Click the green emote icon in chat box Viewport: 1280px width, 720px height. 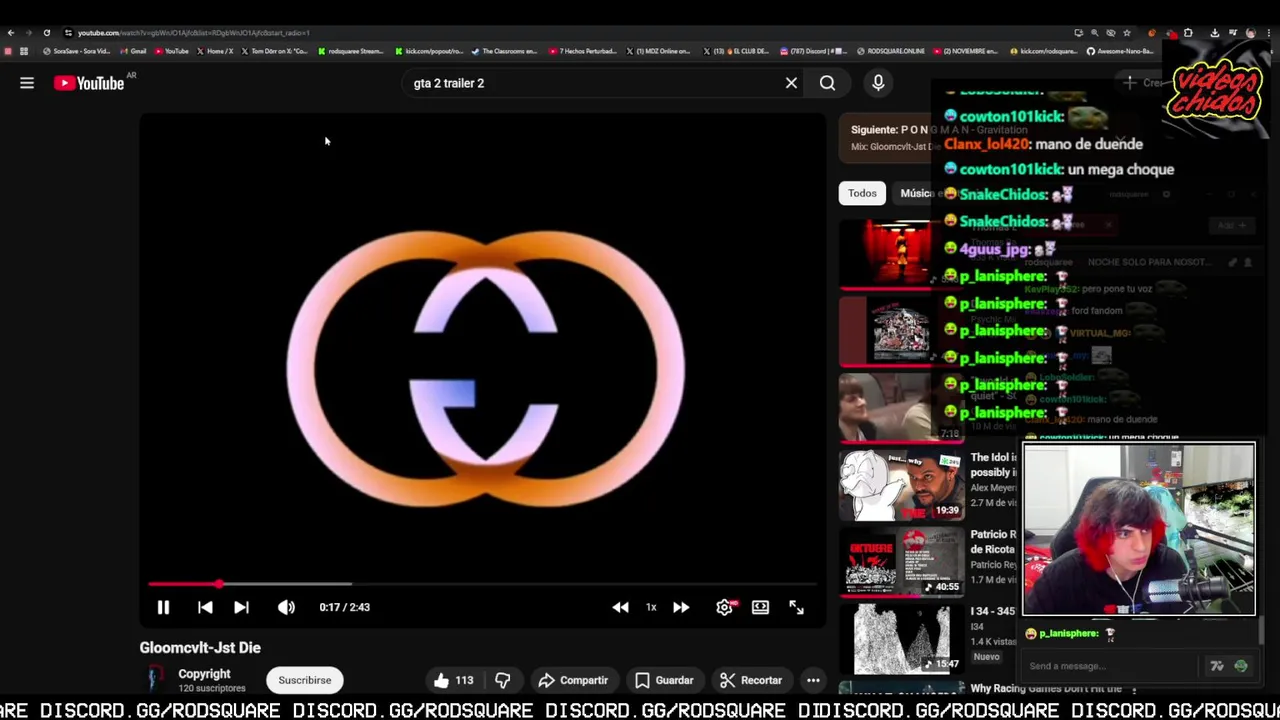pos(1241,666)
